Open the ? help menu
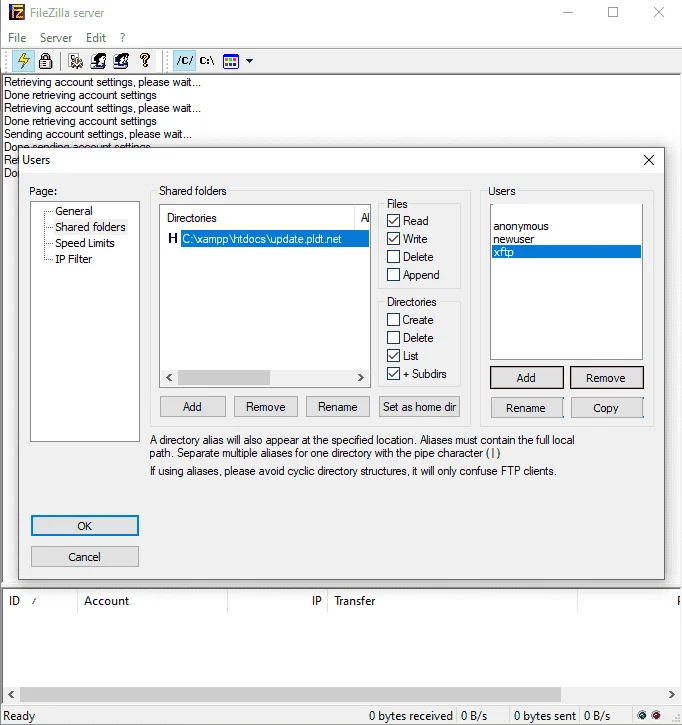Viewport: 682px width, 725px height. point(123,37)
